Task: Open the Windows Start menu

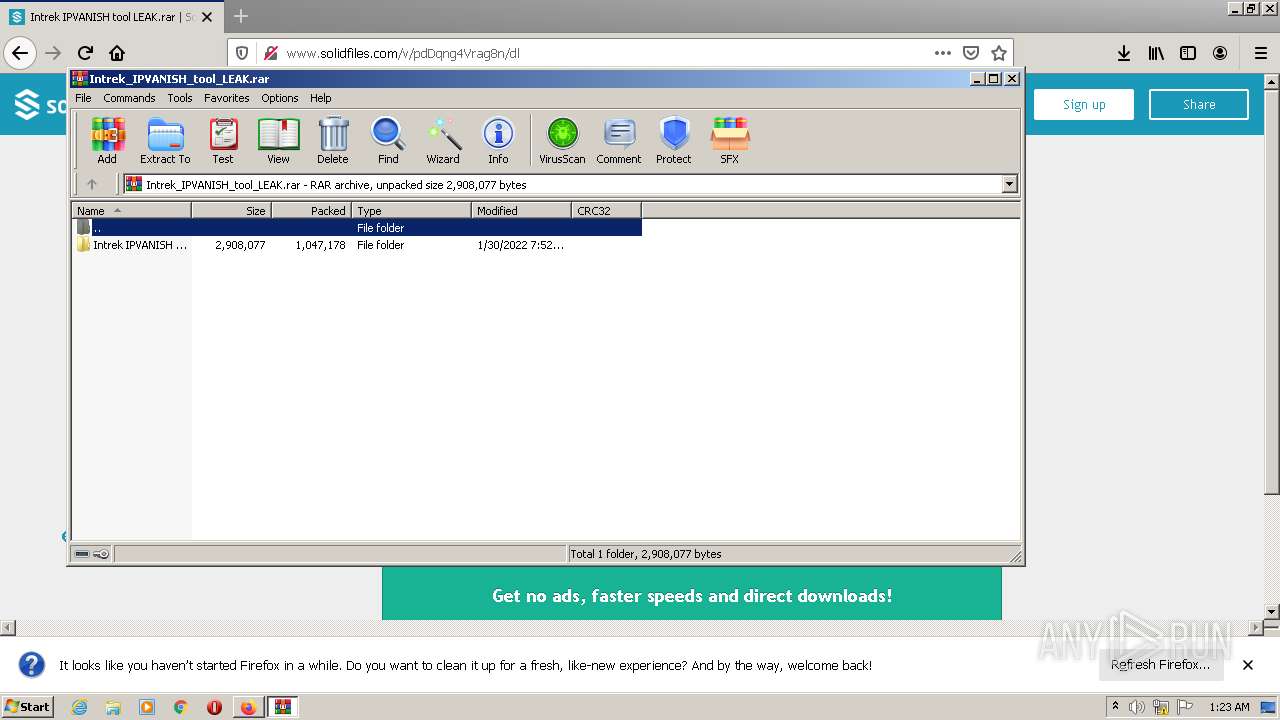Action: 28,707
